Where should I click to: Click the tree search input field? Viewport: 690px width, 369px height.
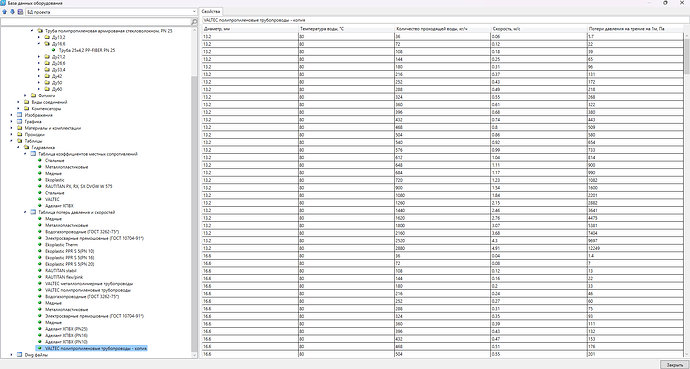coord(95,22)
